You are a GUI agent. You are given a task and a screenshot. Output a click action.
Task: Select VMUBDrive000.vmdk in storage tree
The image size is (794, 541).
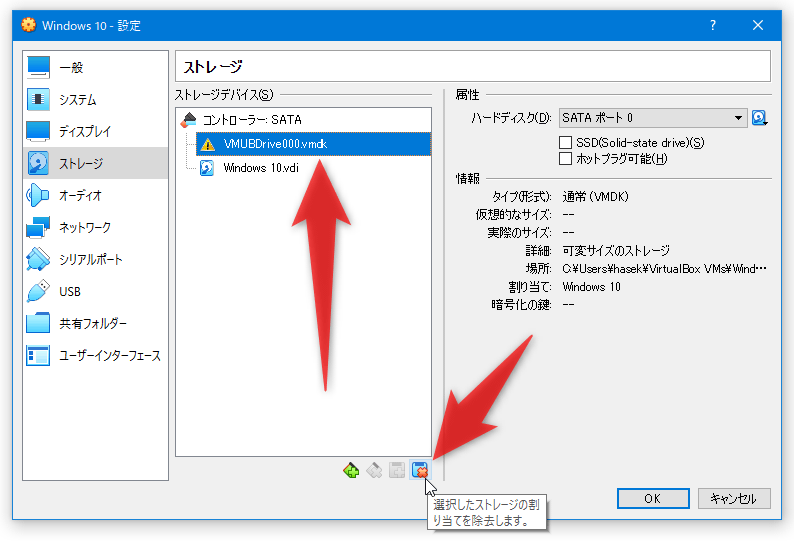tap(313, 144)
